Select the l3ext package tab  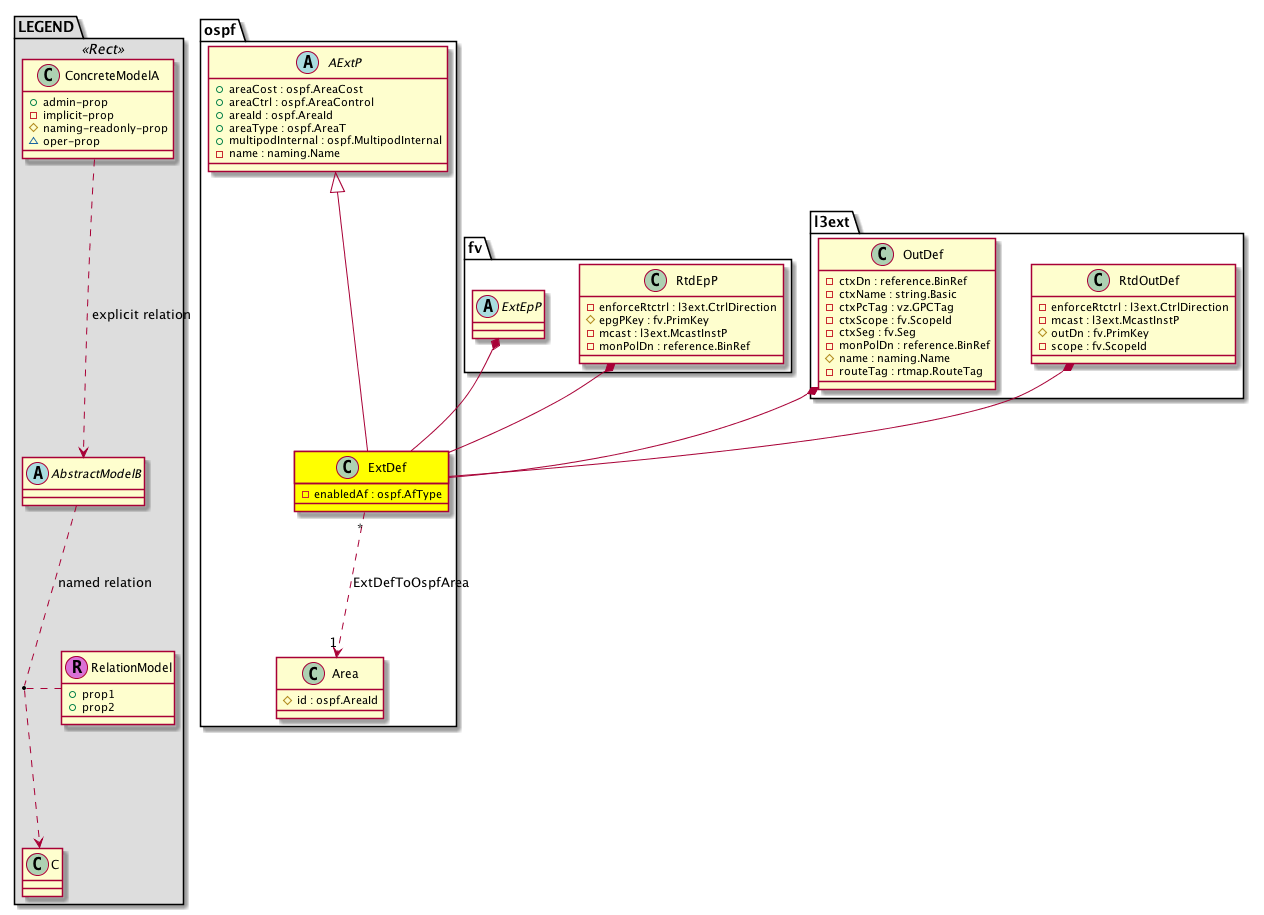(829, 220)
